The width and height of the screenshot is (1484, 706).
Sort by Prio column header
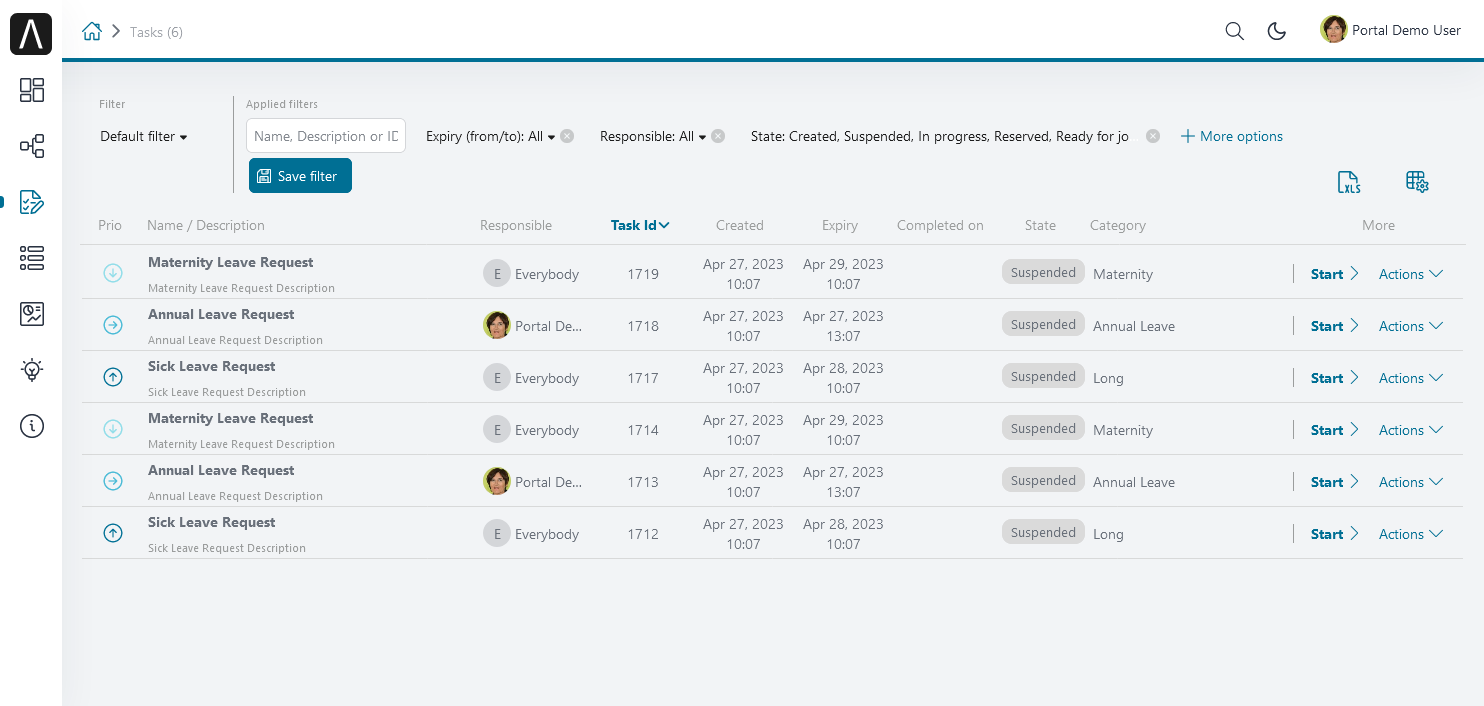(x=110, y=225)
